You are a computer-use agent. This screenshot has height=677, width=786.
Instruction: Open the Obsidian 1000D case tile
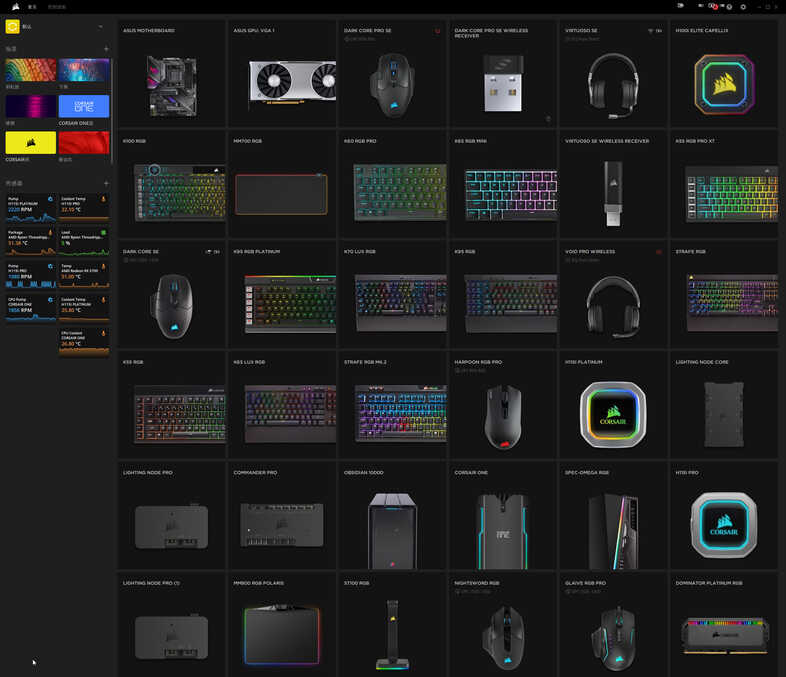[392, 516]
